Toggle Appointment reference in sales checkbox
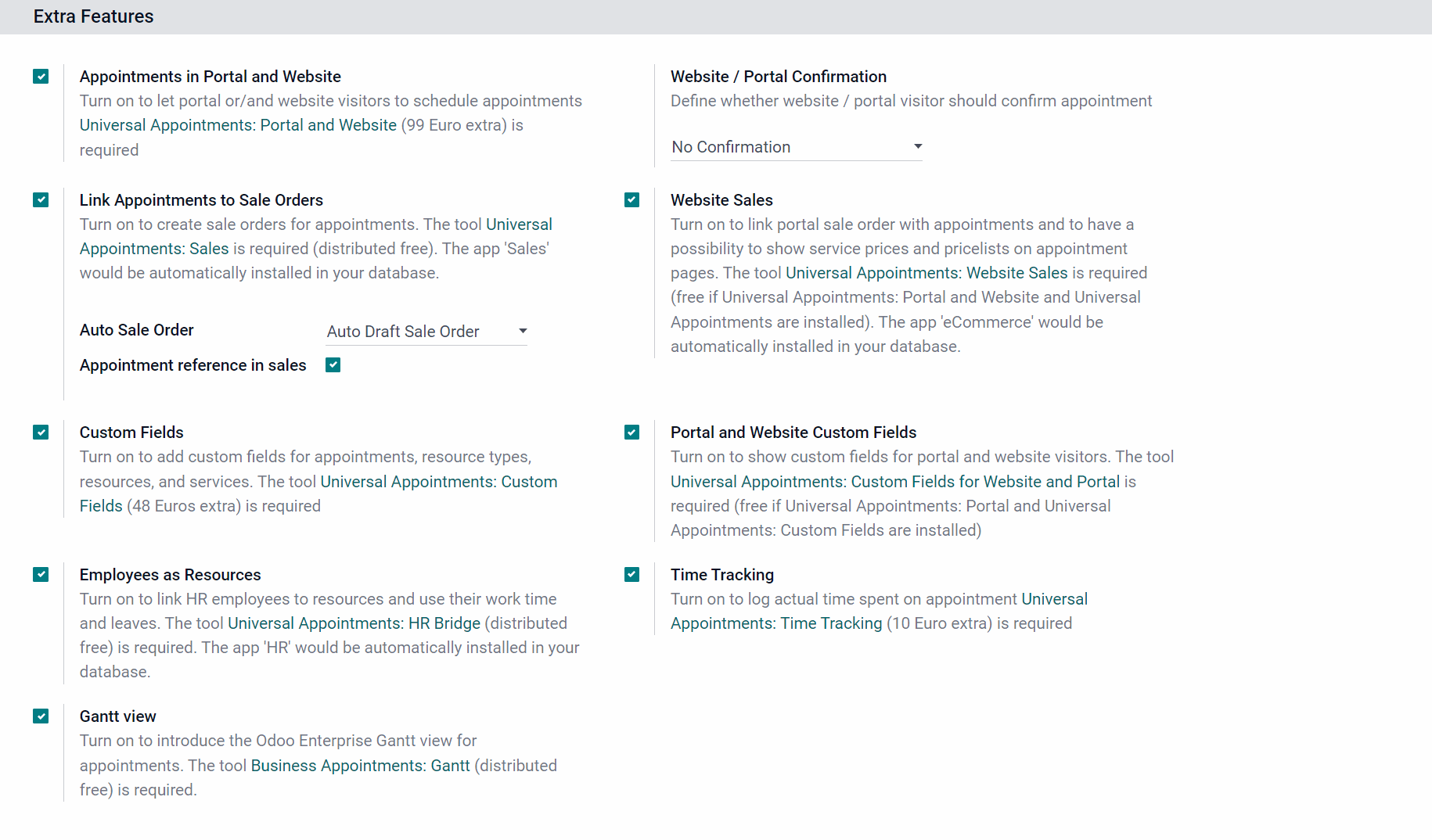 click(x=333, y=365)
